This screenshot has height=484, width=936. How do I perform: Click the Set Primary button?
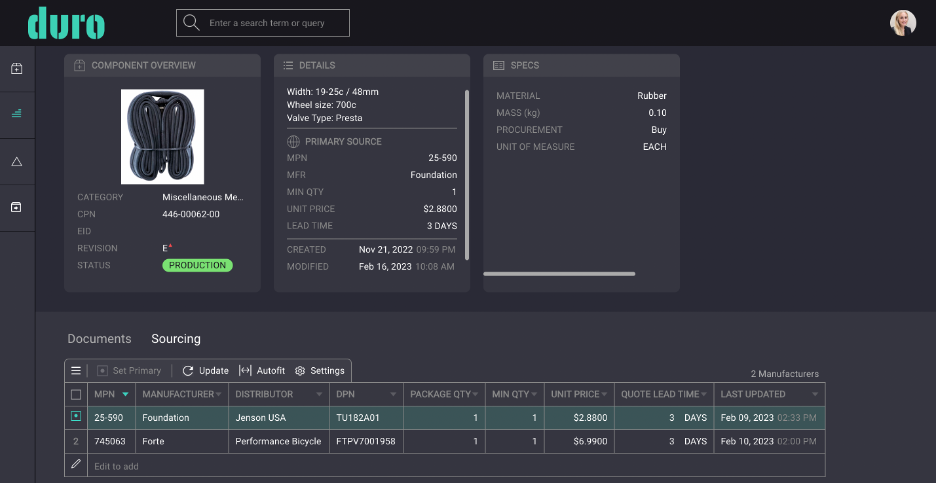[x=129, y=371]
